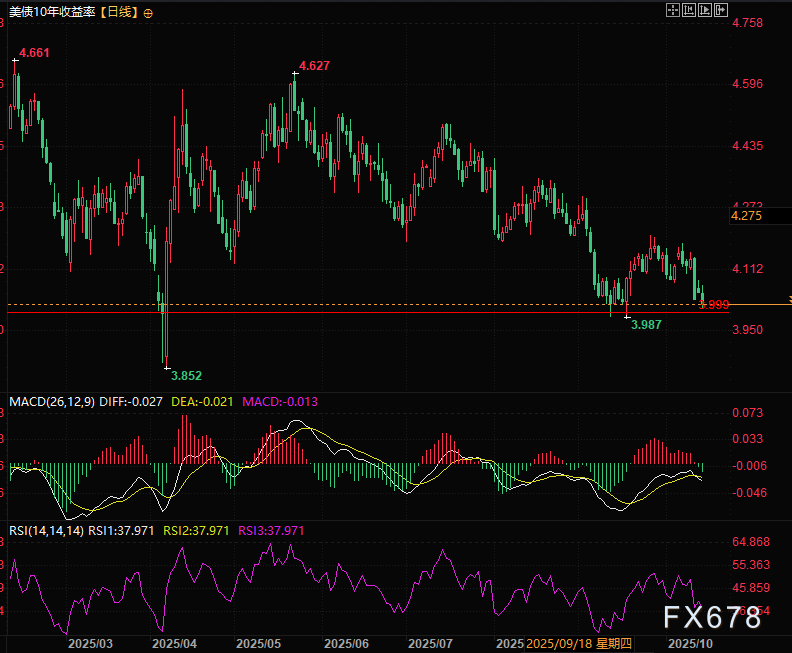
Task: Click the 4.627 peak price label
Action: (314, 65)
